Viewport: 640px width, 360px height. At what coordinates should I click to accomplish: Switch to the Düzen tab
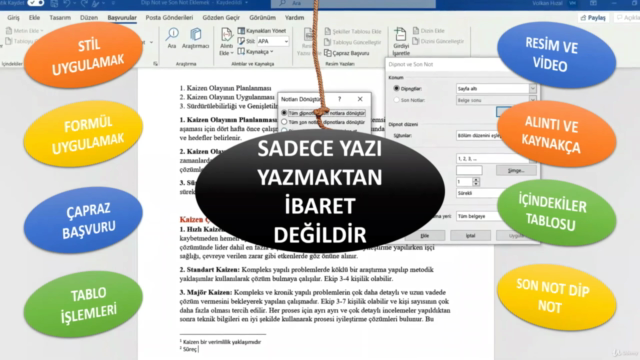[x=89, y=18]
